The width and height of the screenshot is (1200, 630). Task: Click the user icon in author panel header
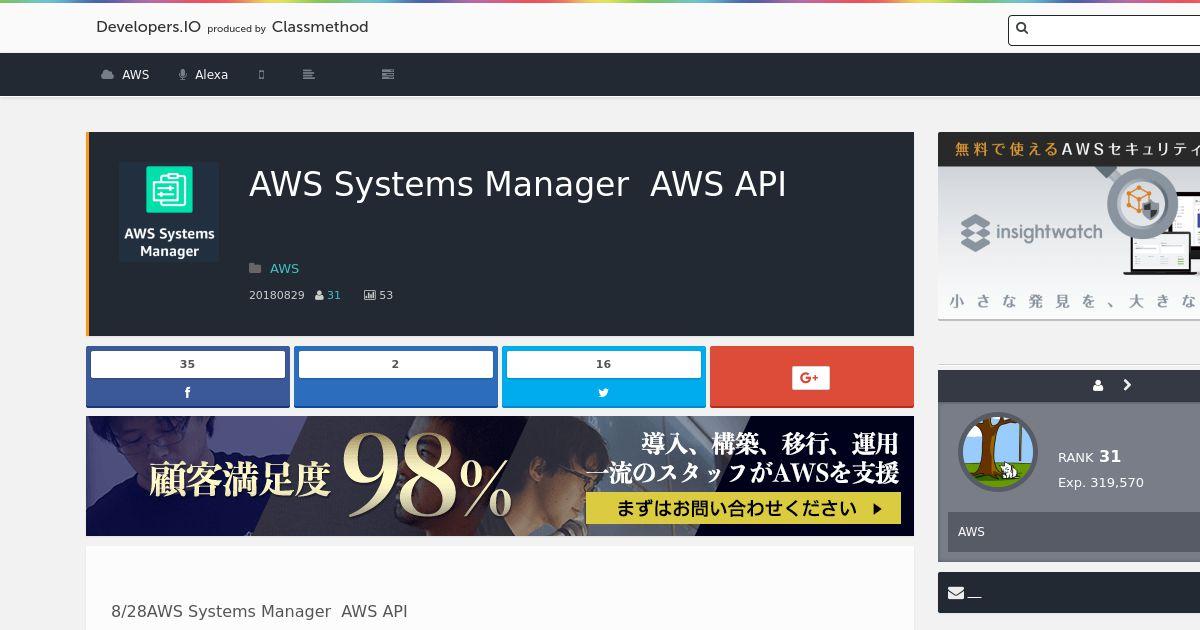1098,385
